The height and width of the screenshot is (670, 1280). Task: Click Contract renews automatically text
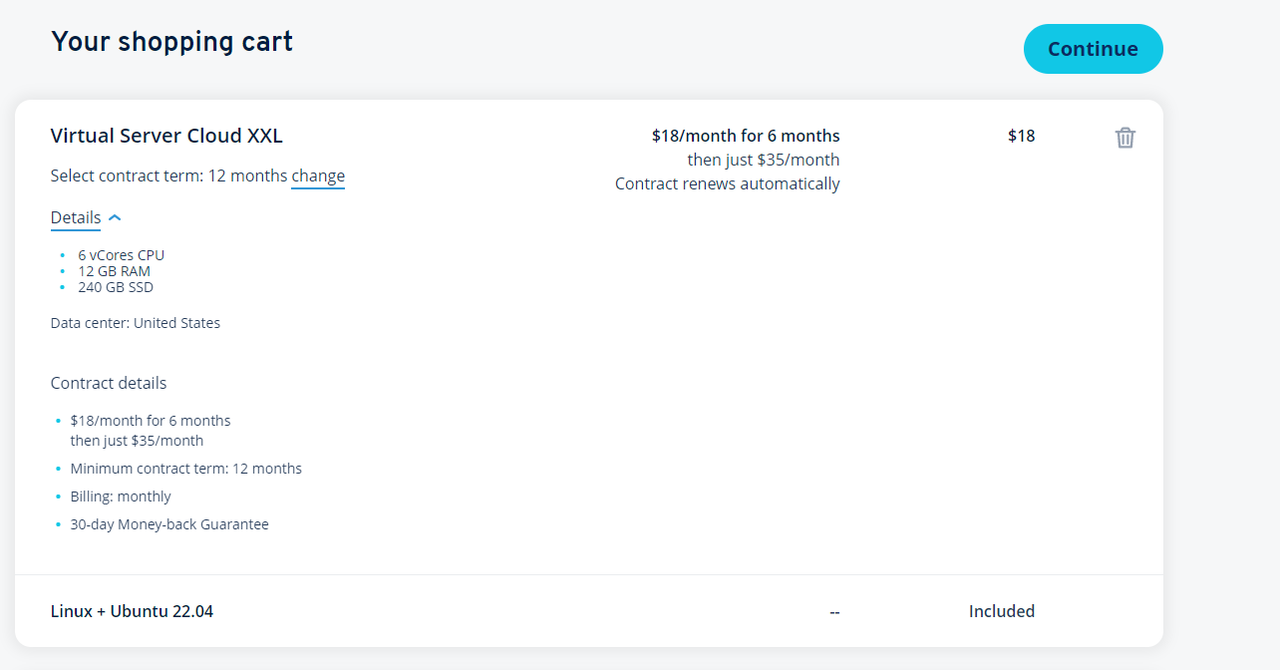(727, 184)
